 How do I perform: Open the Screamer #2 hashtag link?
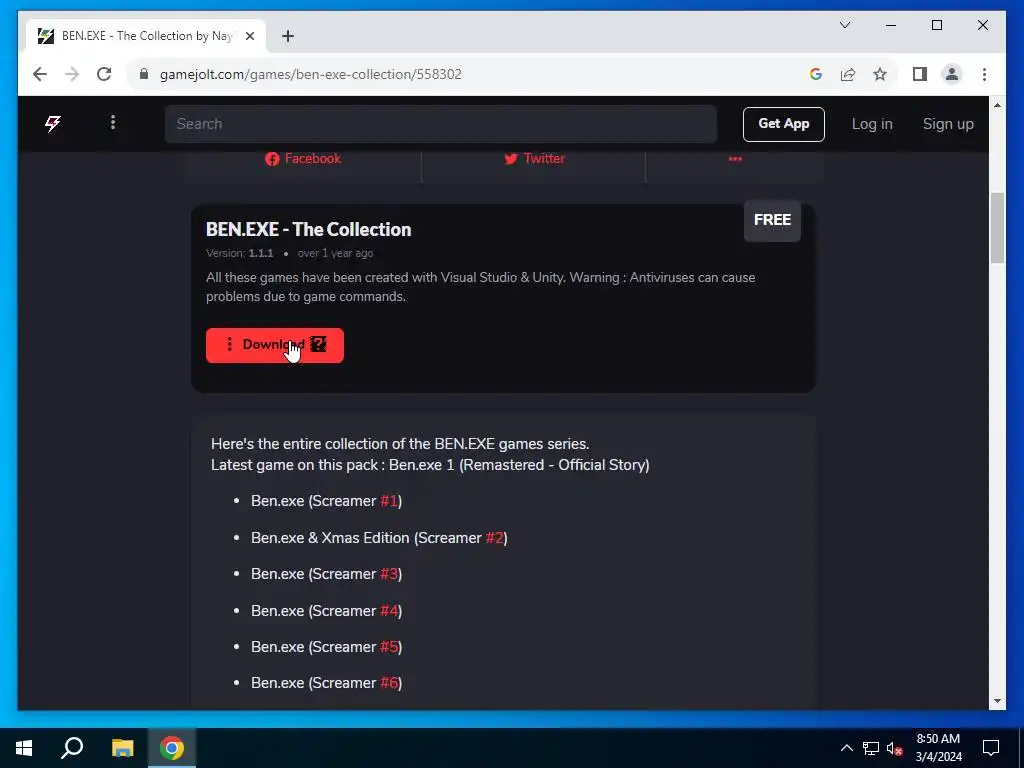[494, 538]
